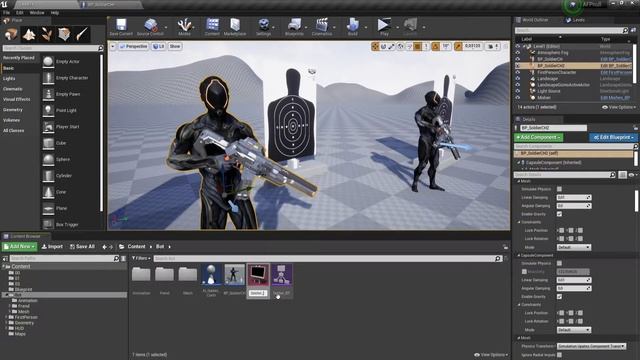Click the Content toolbar icon
Viewport: 640px width, 360px height.
tap(212, 25)
